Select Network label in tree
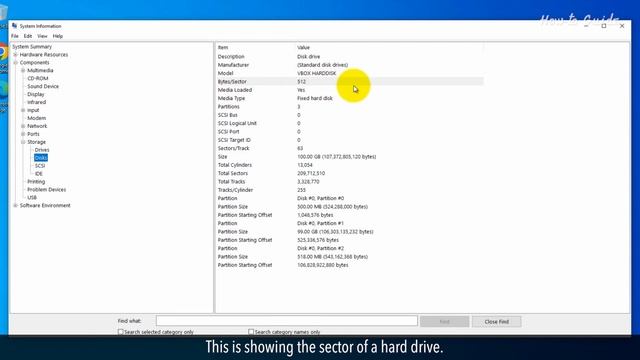640x360 pixels. 37,126
